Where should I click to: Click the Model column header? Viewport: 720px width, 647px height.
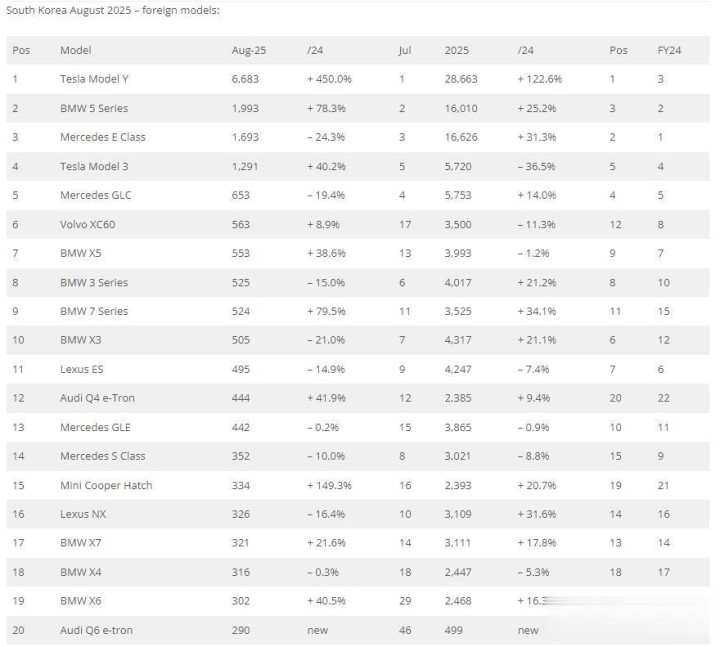[76, 50]
